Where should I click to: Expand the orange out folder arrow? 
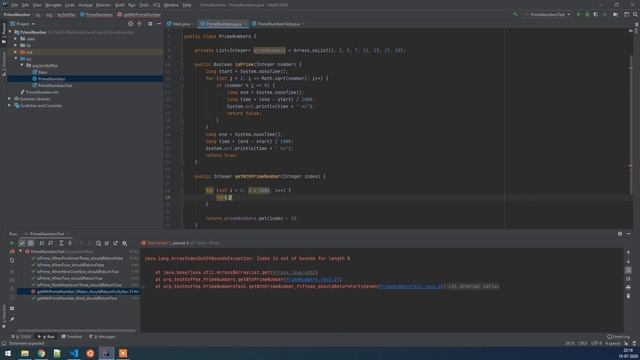pyautogui.click(x=16, y=52)
